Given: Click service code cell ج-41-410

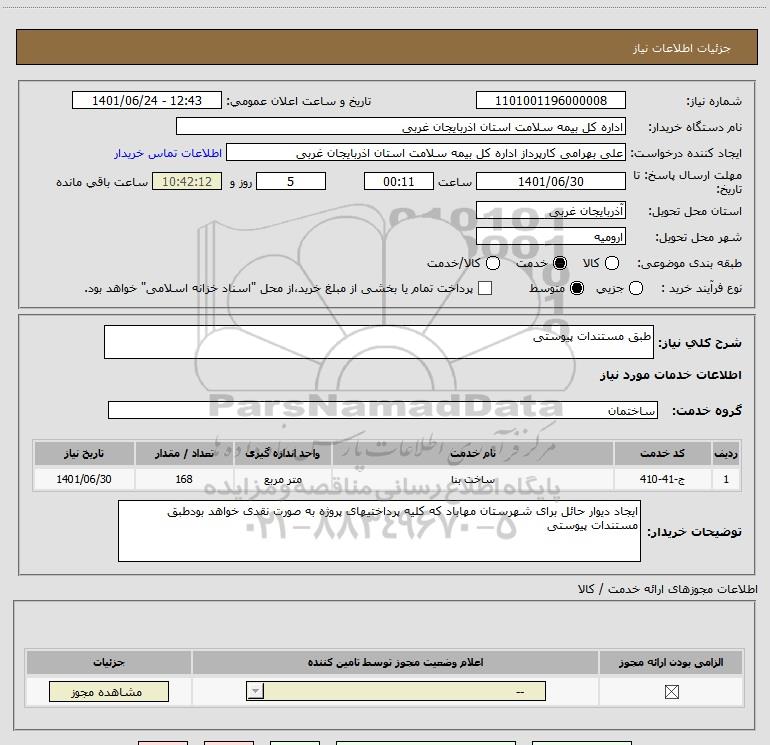Looking at the screenshot, I should (x=662, y=479).
